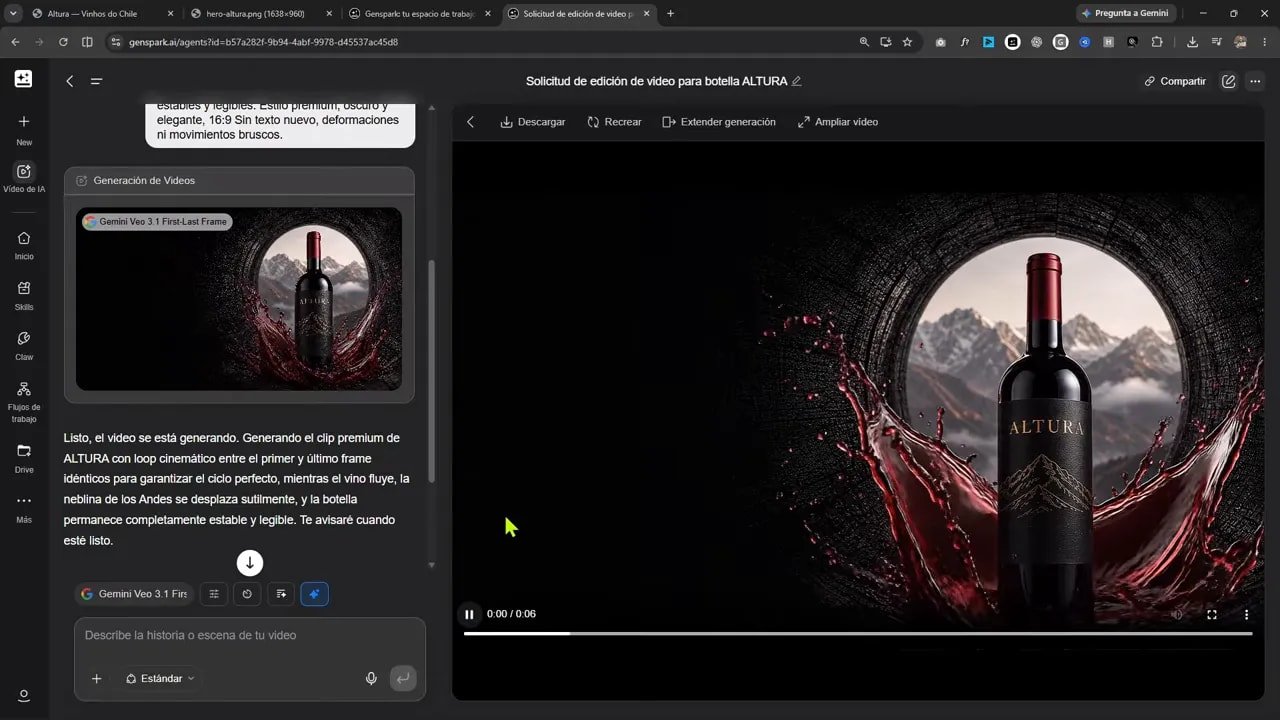Start voice input with the microphone icon
This screenshot has height=720, width=1280.
click(x=371, y=678)
